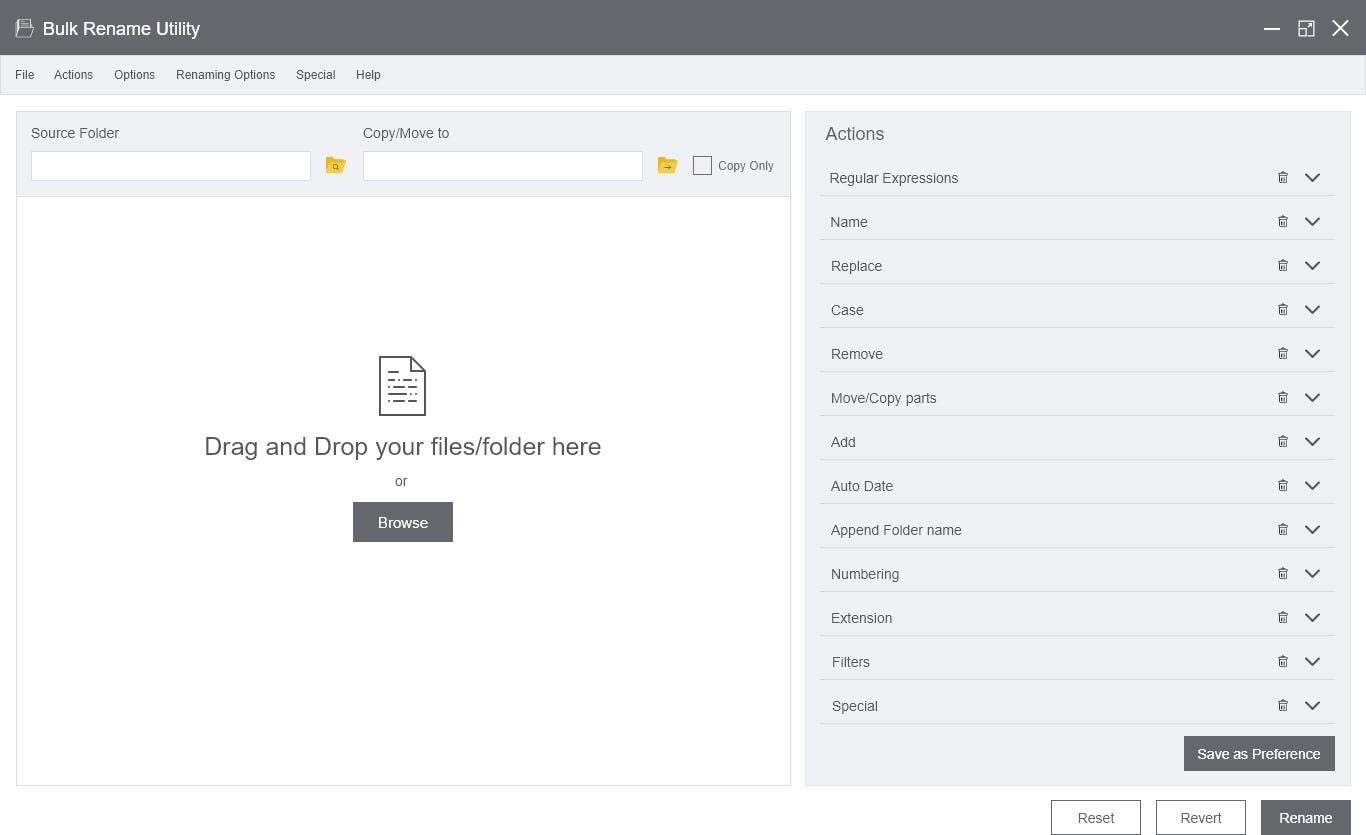Click the Revert button

(x=1201, y=817)
